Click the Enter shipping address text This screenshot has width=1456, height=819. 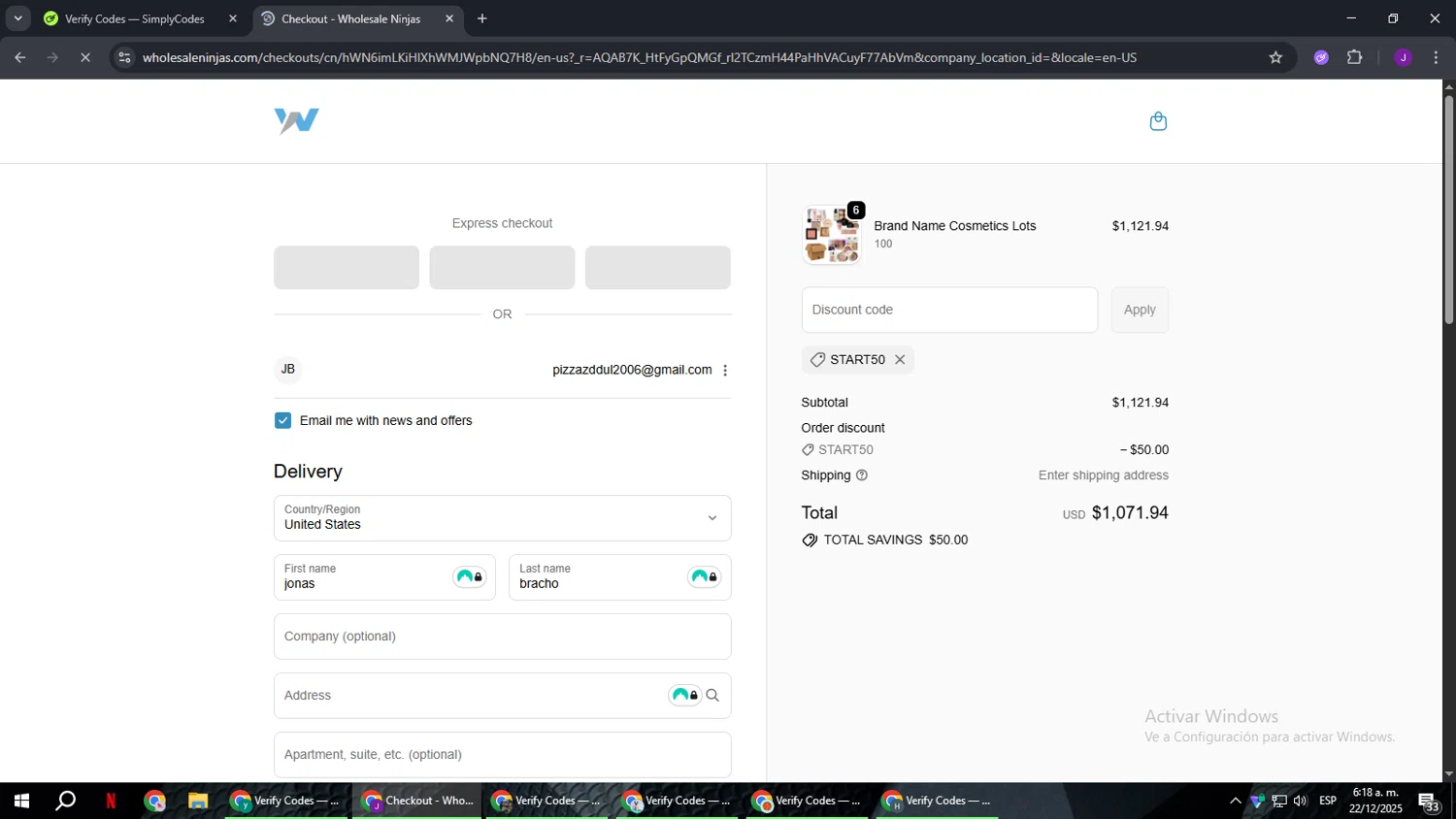tap(1104, 475)
